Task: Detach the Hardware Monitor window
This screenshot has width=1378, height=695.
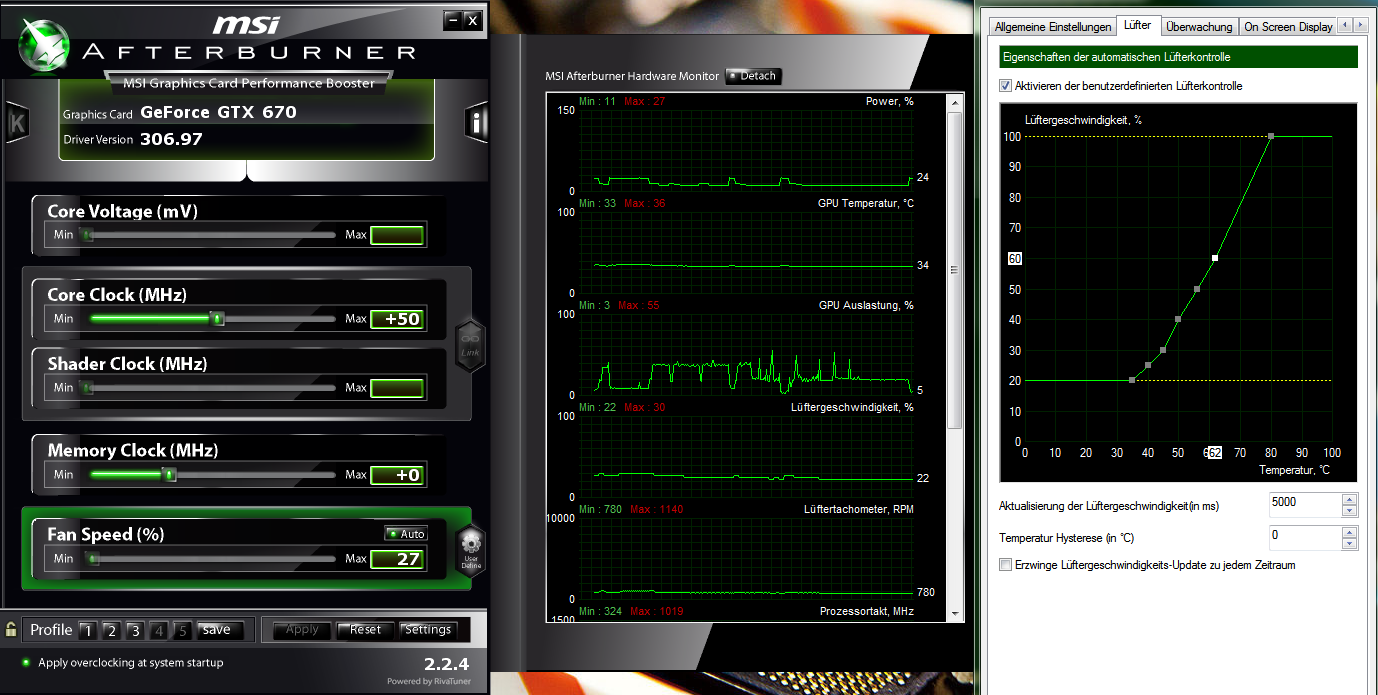Action: point(752,76)
